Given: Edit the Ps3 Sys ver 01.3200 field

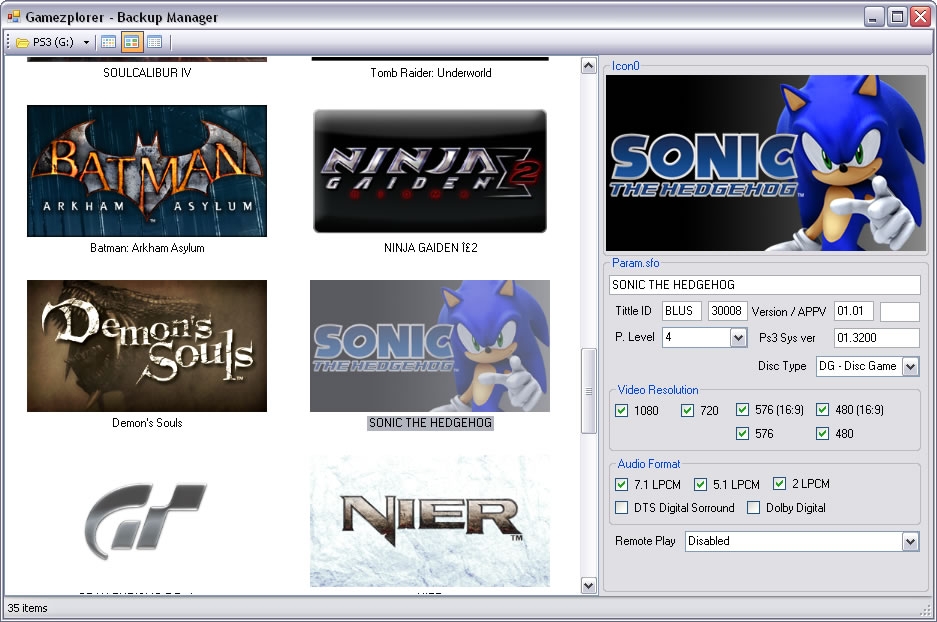Looking at the screenshot, I should tap(877, 338).
